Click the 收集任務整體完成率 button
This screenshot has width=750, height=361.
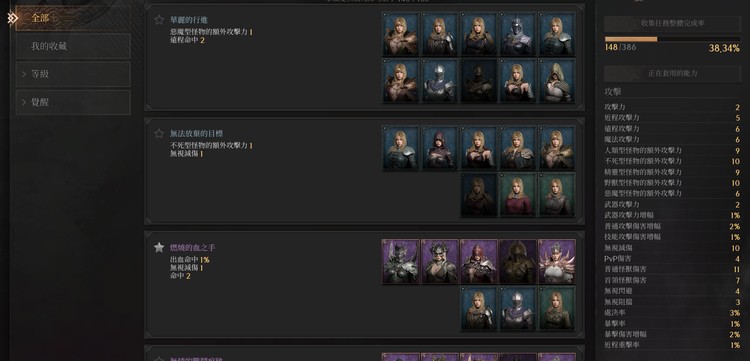[672, 23]
